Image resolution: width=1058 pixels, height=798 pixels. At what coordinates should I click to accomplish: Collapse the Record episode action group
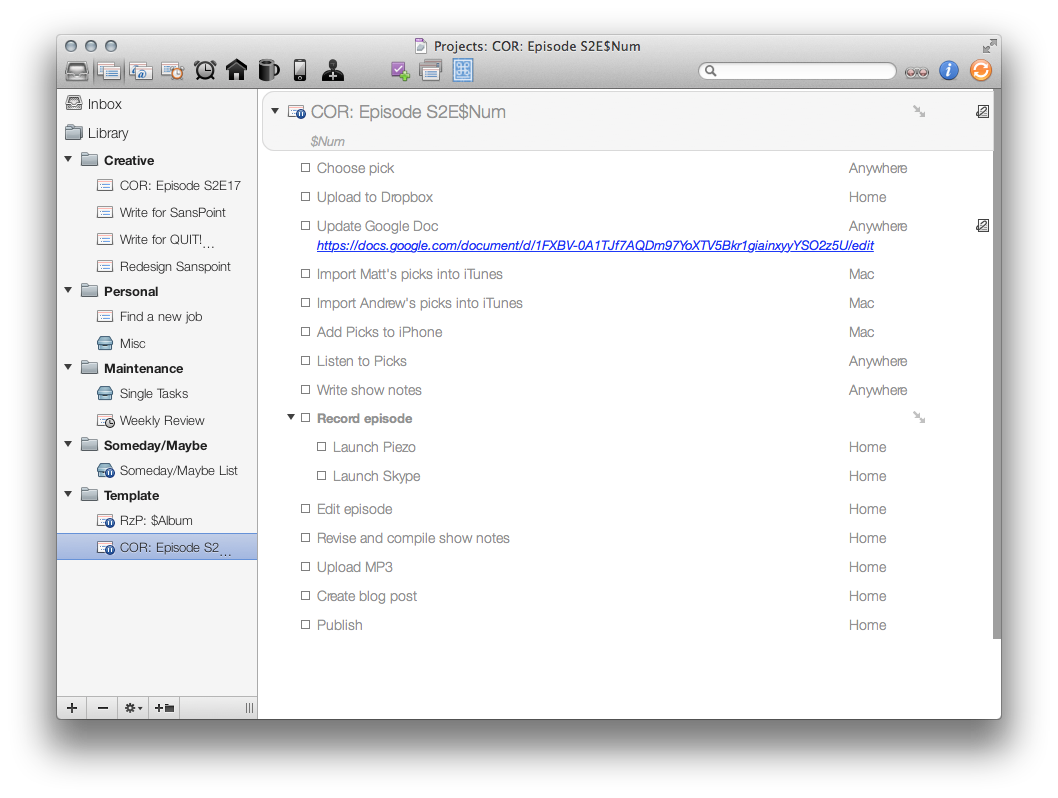click(x=291, y=417)
